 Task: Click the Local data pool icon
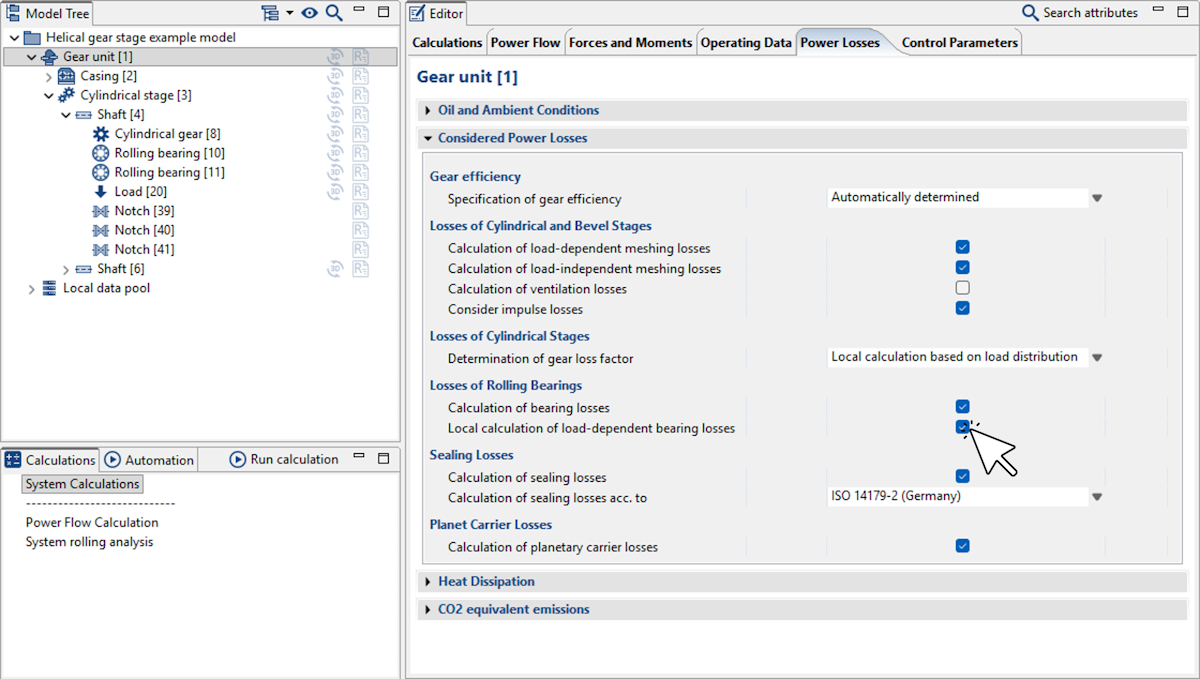[49, 289]
